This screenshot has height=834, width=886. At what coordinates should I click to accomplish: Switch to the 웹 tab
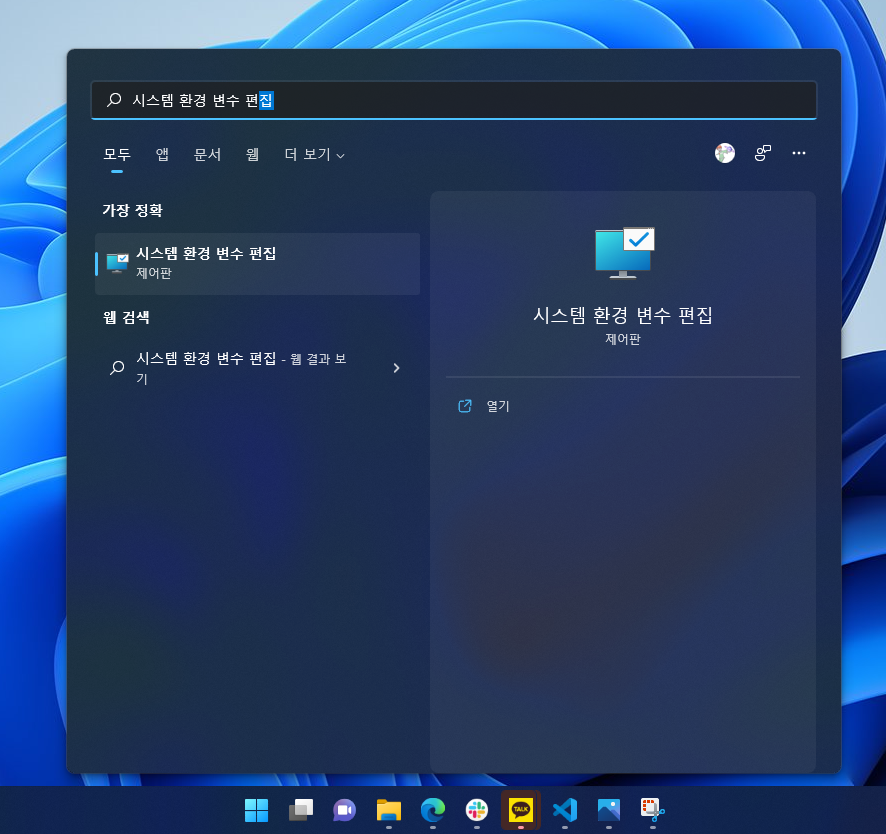253,154
